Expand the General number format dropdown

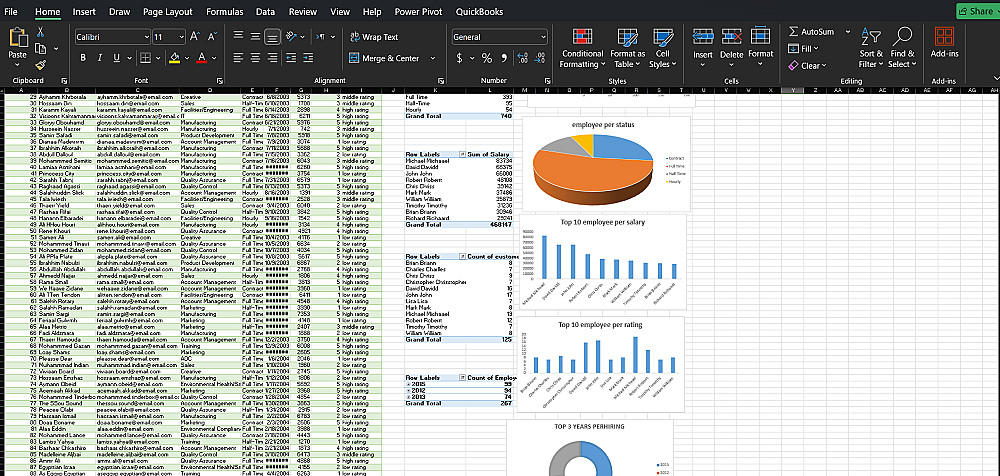[x=541, y=37]
